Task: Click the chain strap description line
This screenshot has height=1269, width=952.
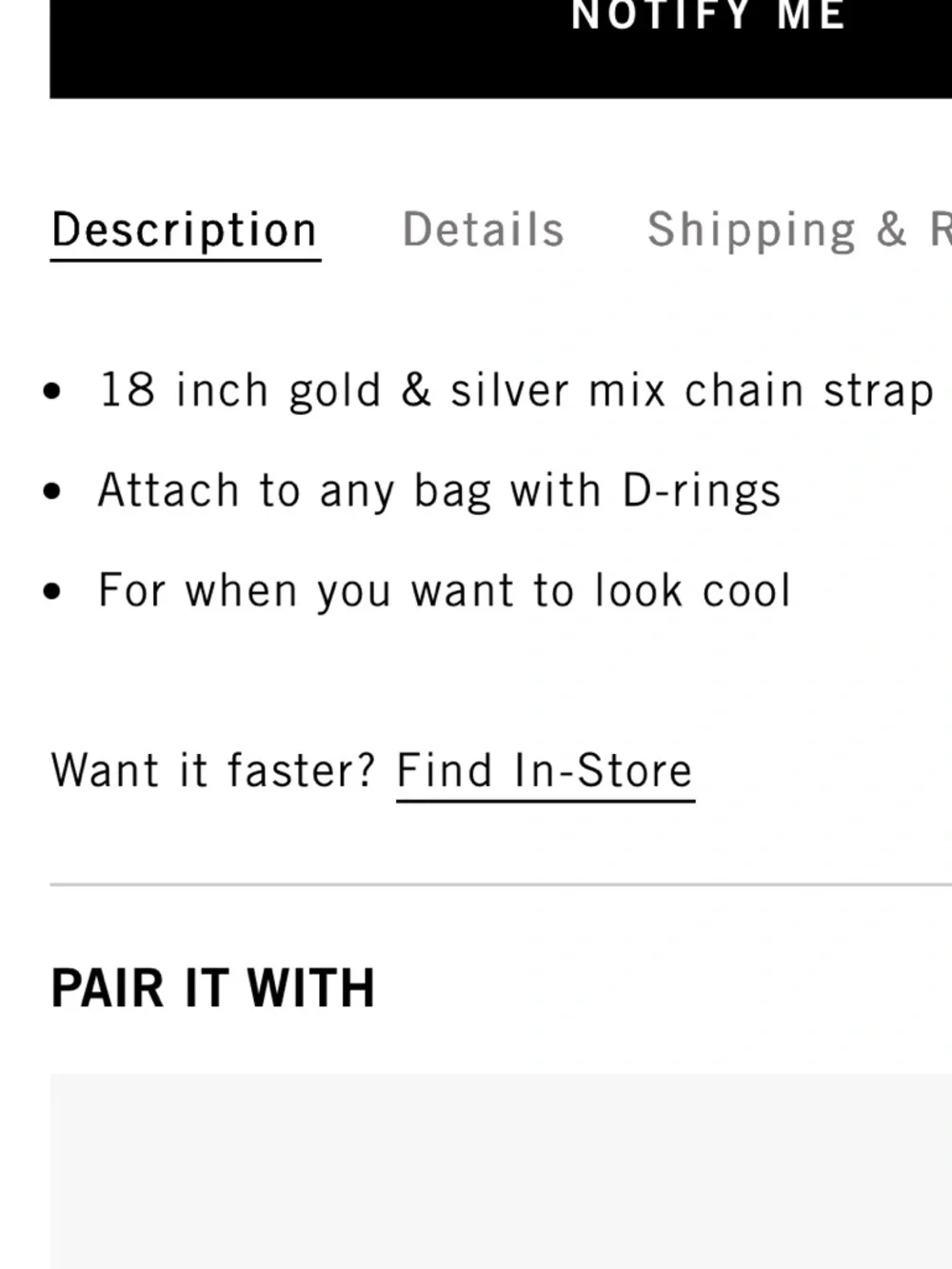Action: coord(516,391)
